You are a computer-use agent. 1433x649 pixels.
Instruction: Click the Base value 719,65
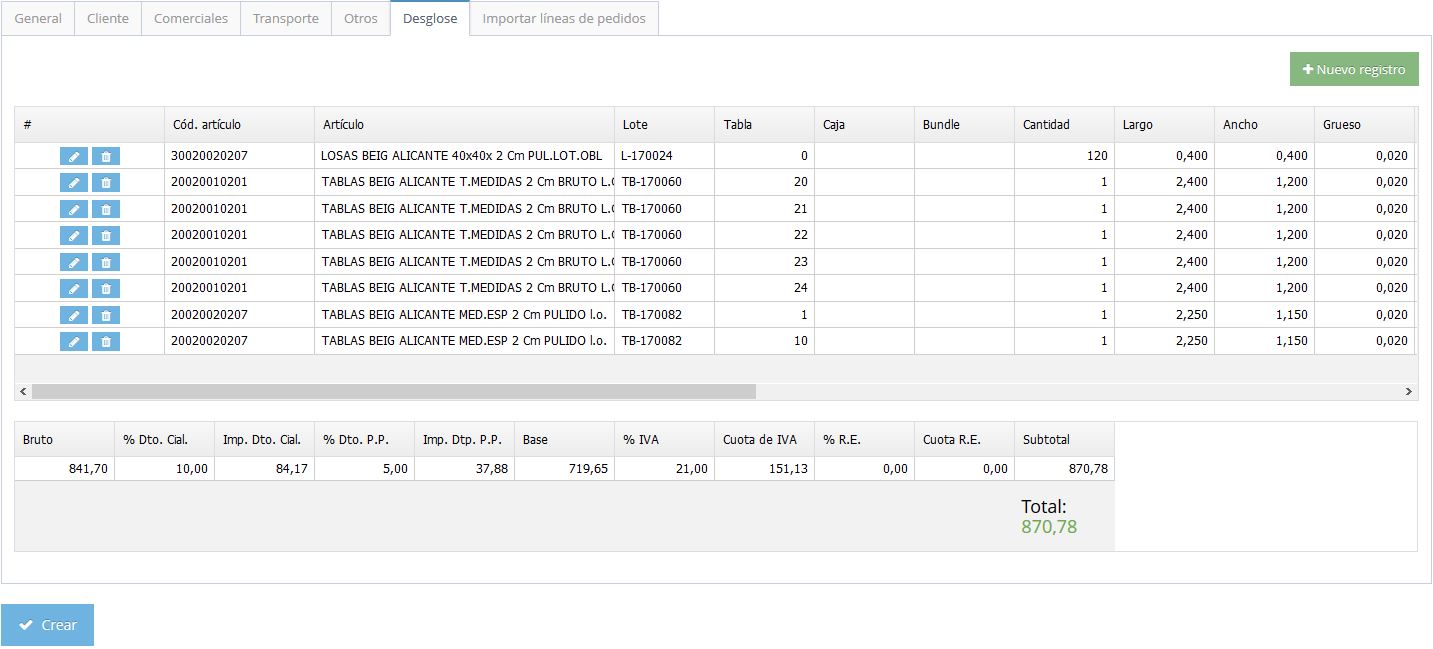565,469
